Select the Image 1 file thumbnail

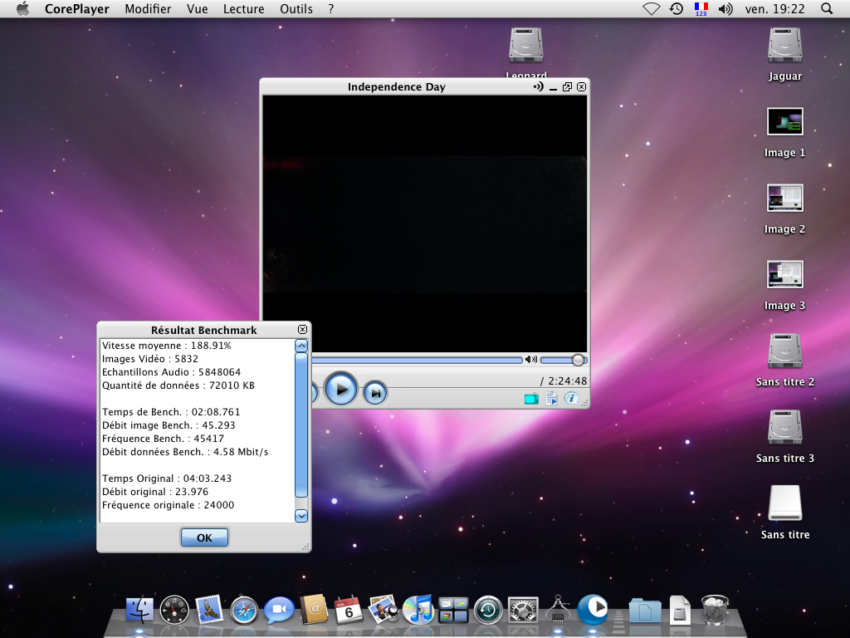tap(785, 121)
